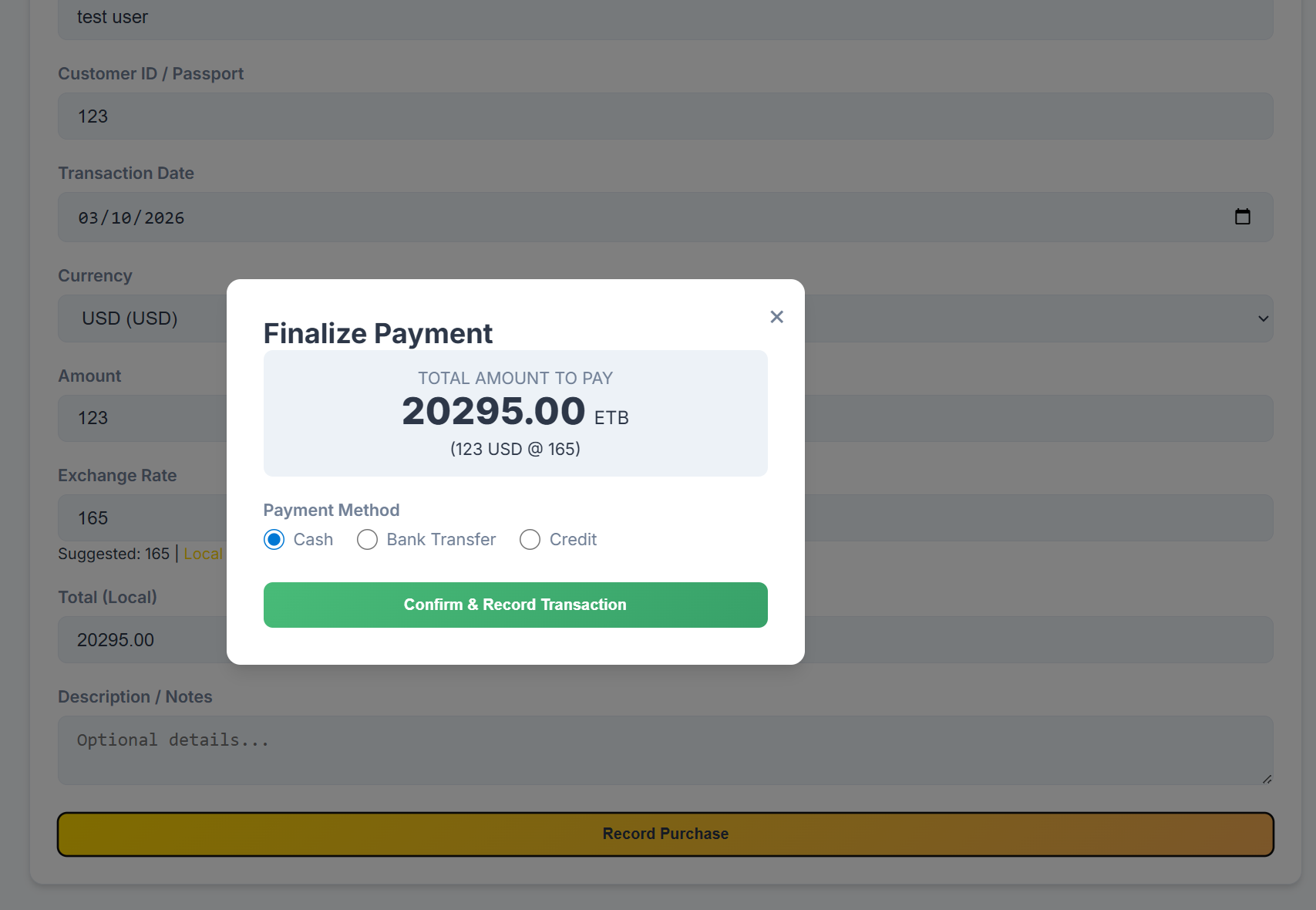Image resolution: width=1316 pixels, height=910 pixels.
Task: Click the Local link beside suggested rate
Action: point(203,554)
